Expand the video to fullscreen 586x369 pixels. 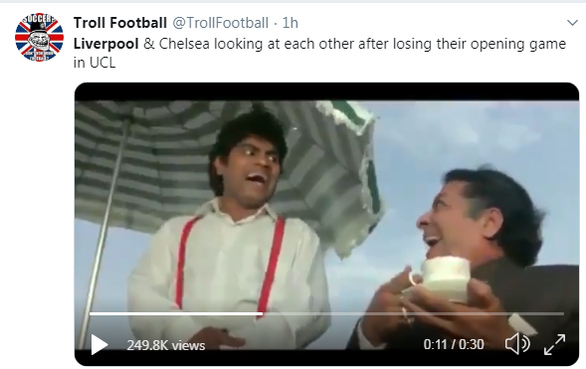(x=555, y=344)
